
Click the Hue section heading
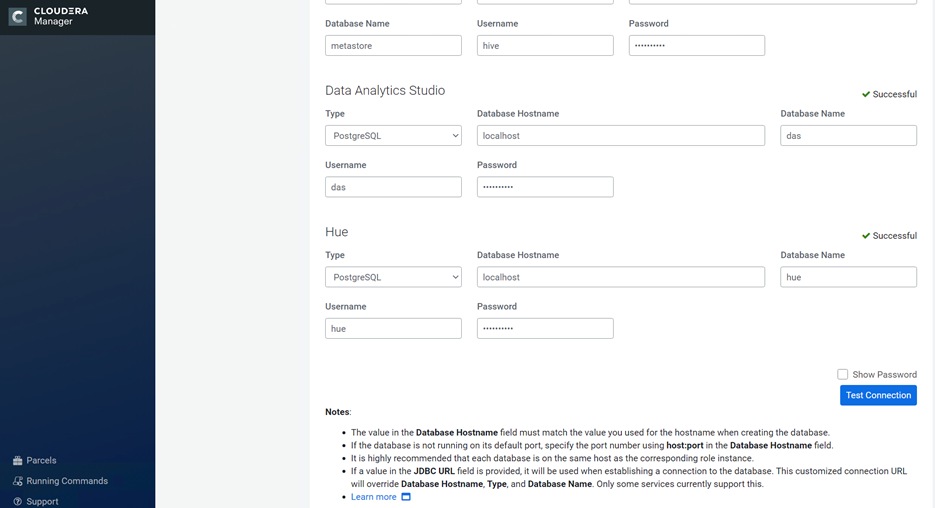336,232
